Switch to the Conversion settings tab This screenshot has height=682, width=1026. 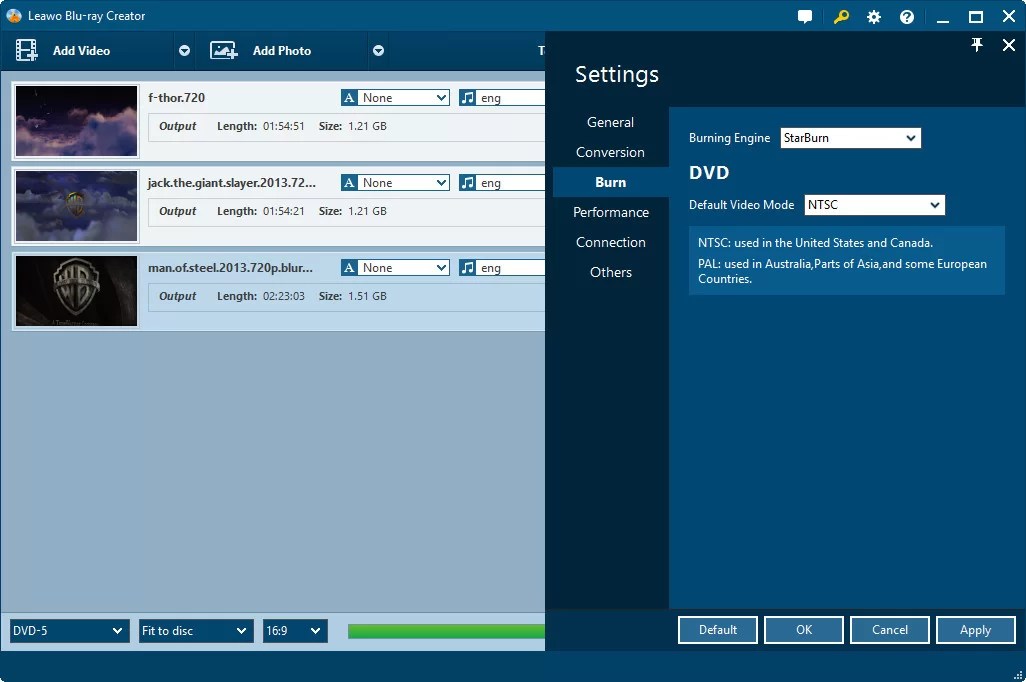[610, 152]
